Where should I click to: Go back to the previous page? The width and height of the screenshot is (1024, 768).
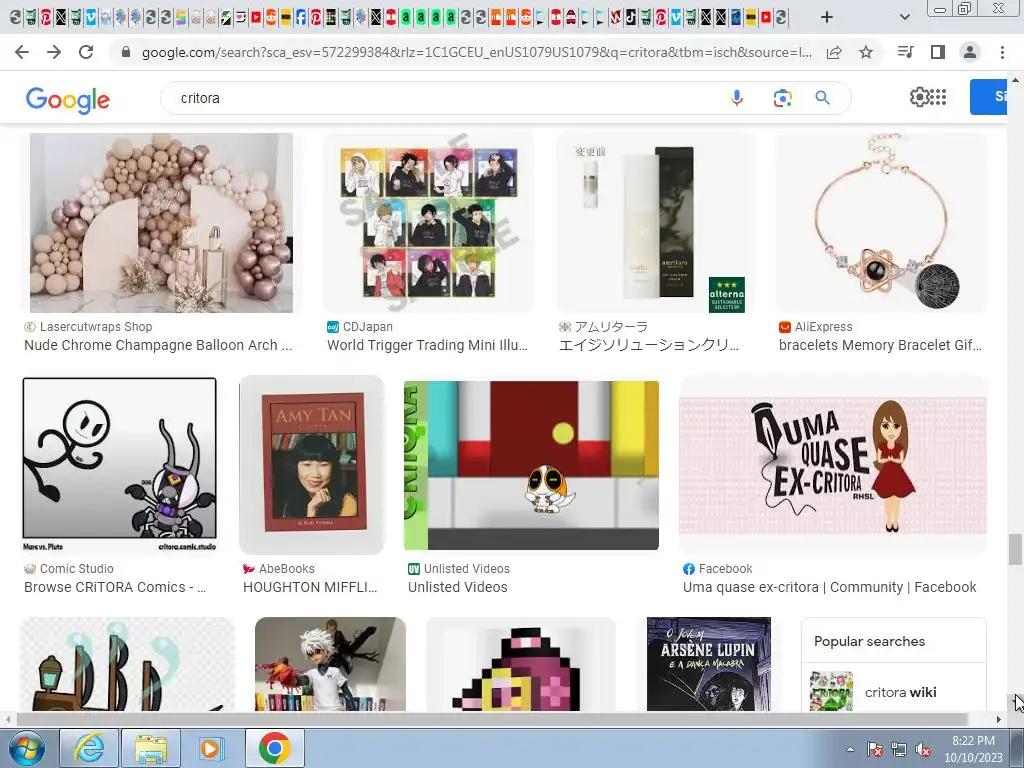pos(22,52)
